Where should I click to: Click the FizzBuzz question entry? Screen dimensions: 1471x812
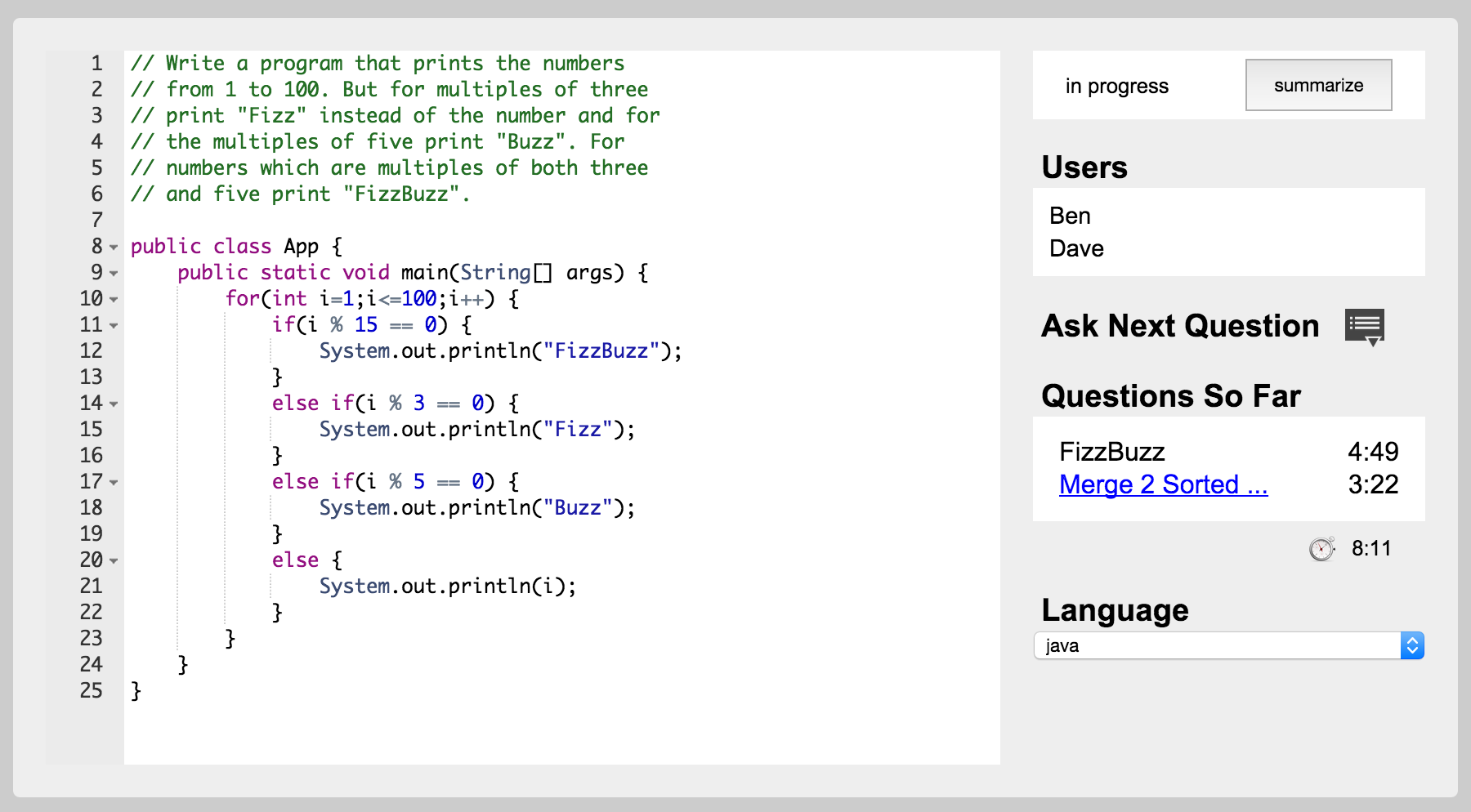[1111, 452]
